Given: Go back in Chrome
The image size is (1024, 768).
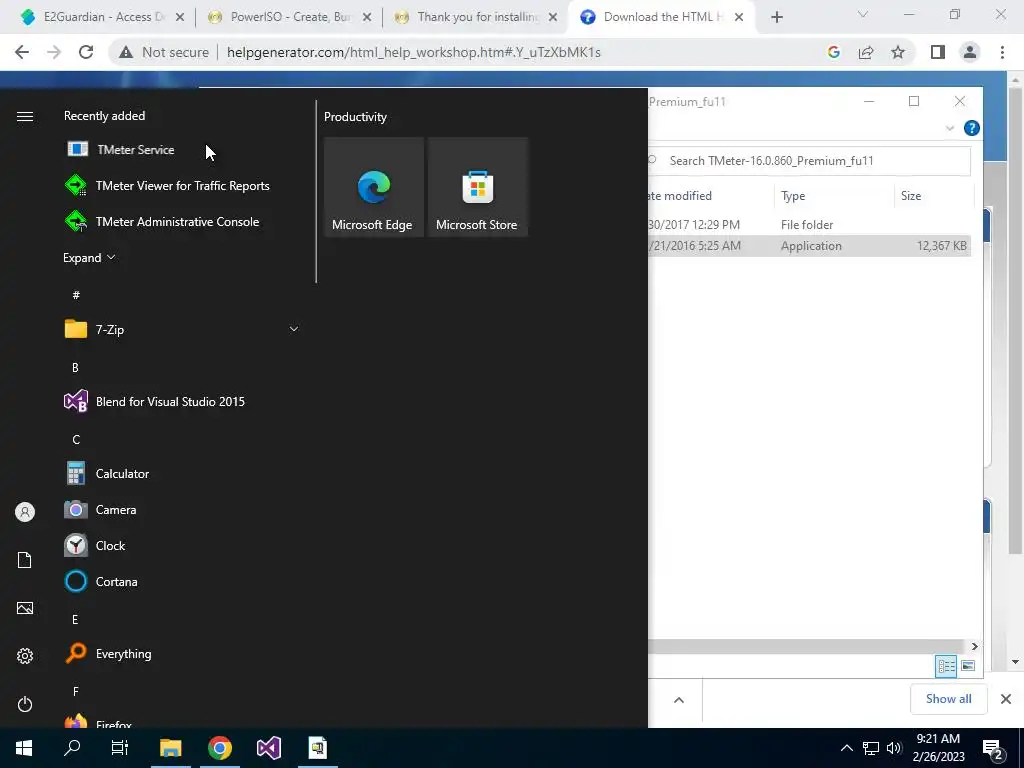Looking at the screenshot, I should [22, 52].
